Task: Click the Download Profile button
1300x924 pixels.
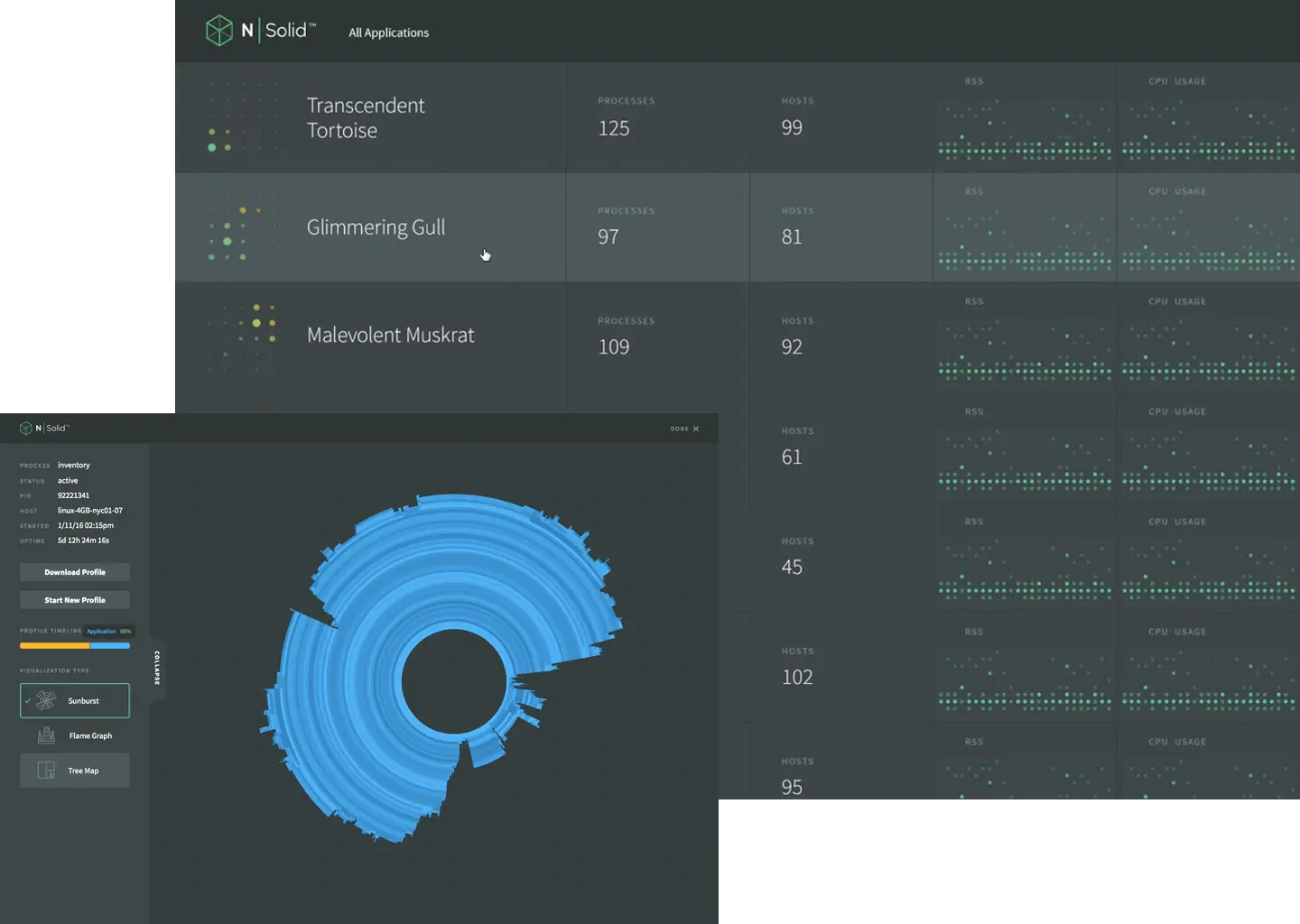Action: 74,571
